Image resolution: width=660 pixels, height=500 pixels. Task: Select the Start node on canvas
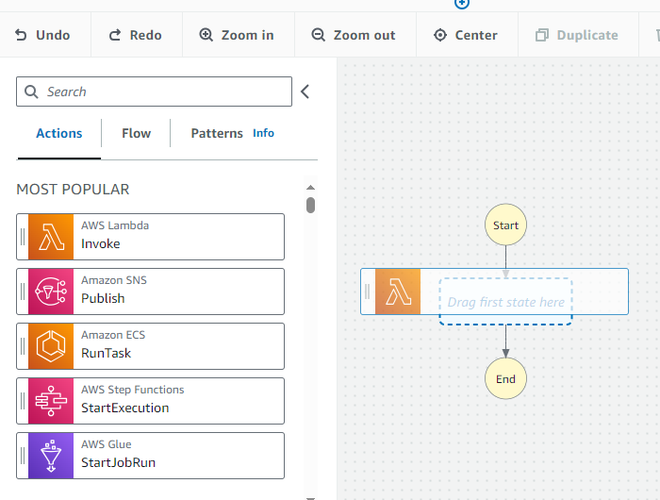click(x=505, y=225)
